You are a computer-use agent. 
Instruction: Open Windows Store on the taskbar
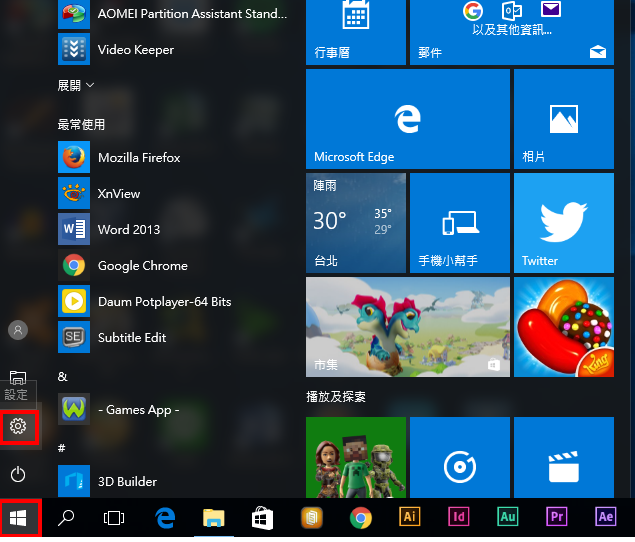point(262,518)
